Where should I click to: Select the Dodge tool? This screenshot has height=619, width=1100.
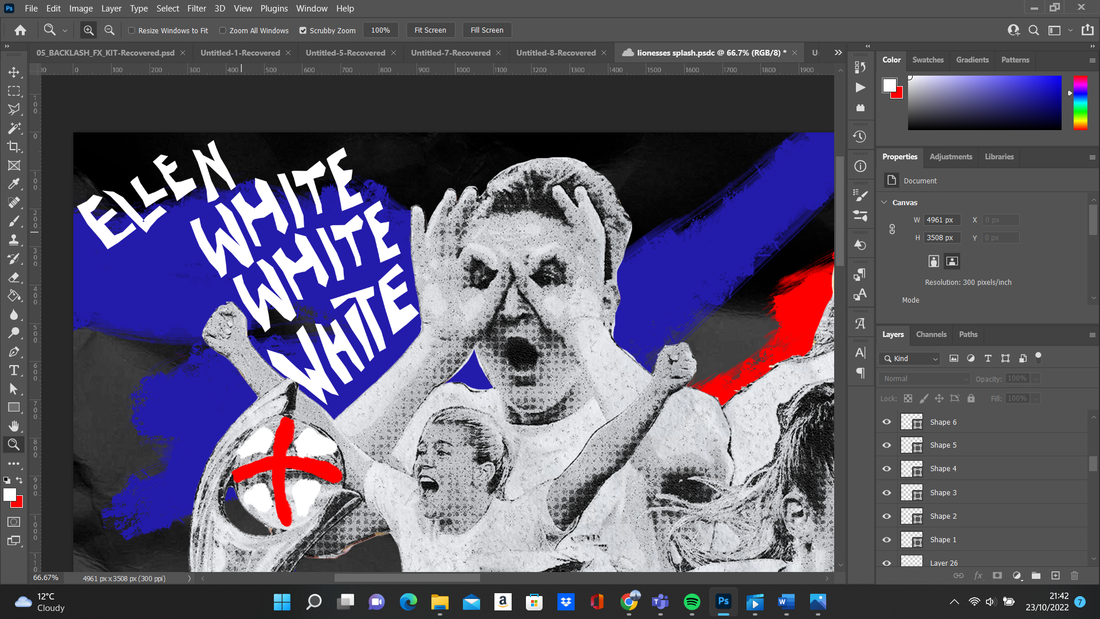(14, 333)
